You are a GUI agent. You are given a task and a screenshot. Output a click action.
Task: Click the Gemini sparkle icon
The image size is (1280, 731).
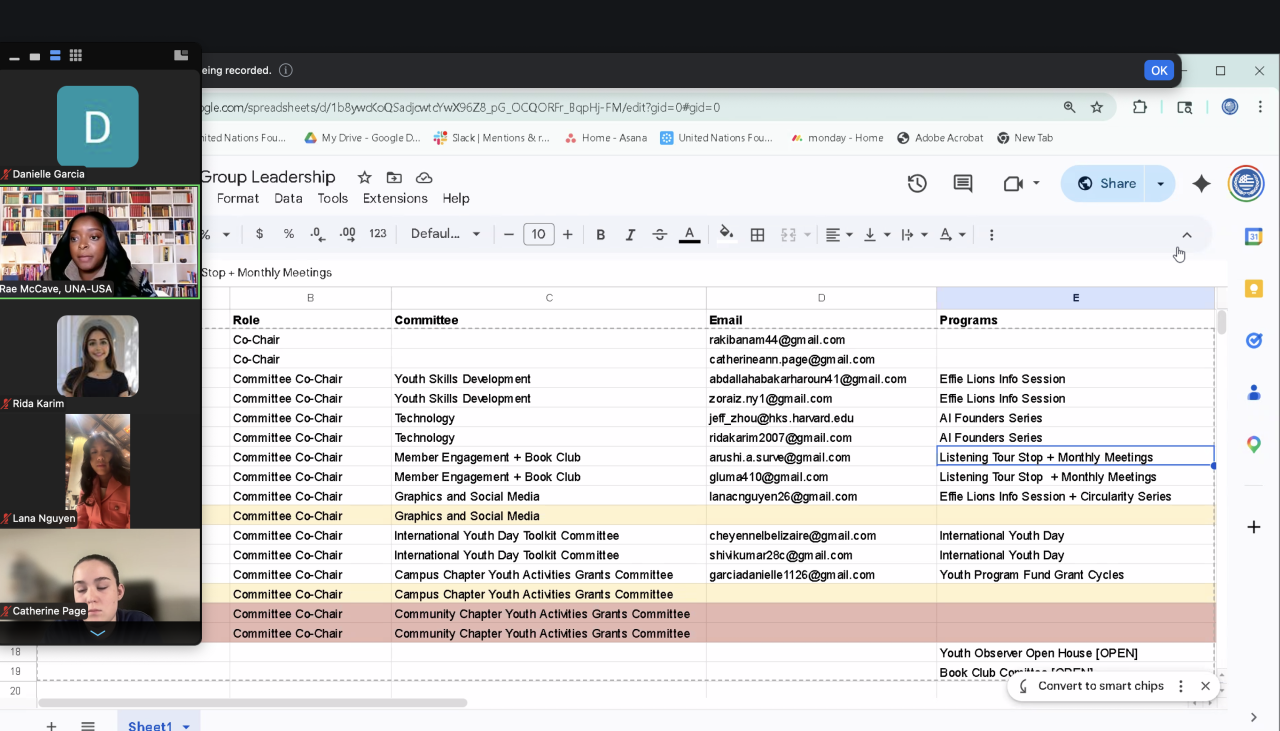[x=1201, y=183]
